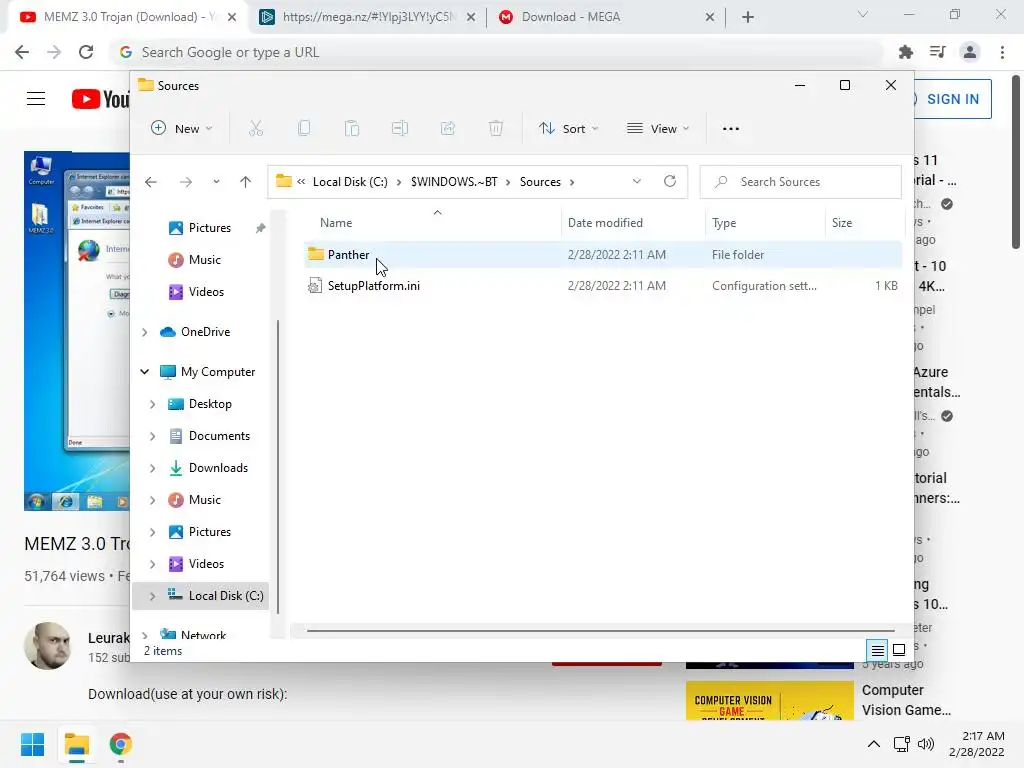This screenshot has height=768, width=1024.
Task: Click the Chrome address bar
Action: click(496, 52)
